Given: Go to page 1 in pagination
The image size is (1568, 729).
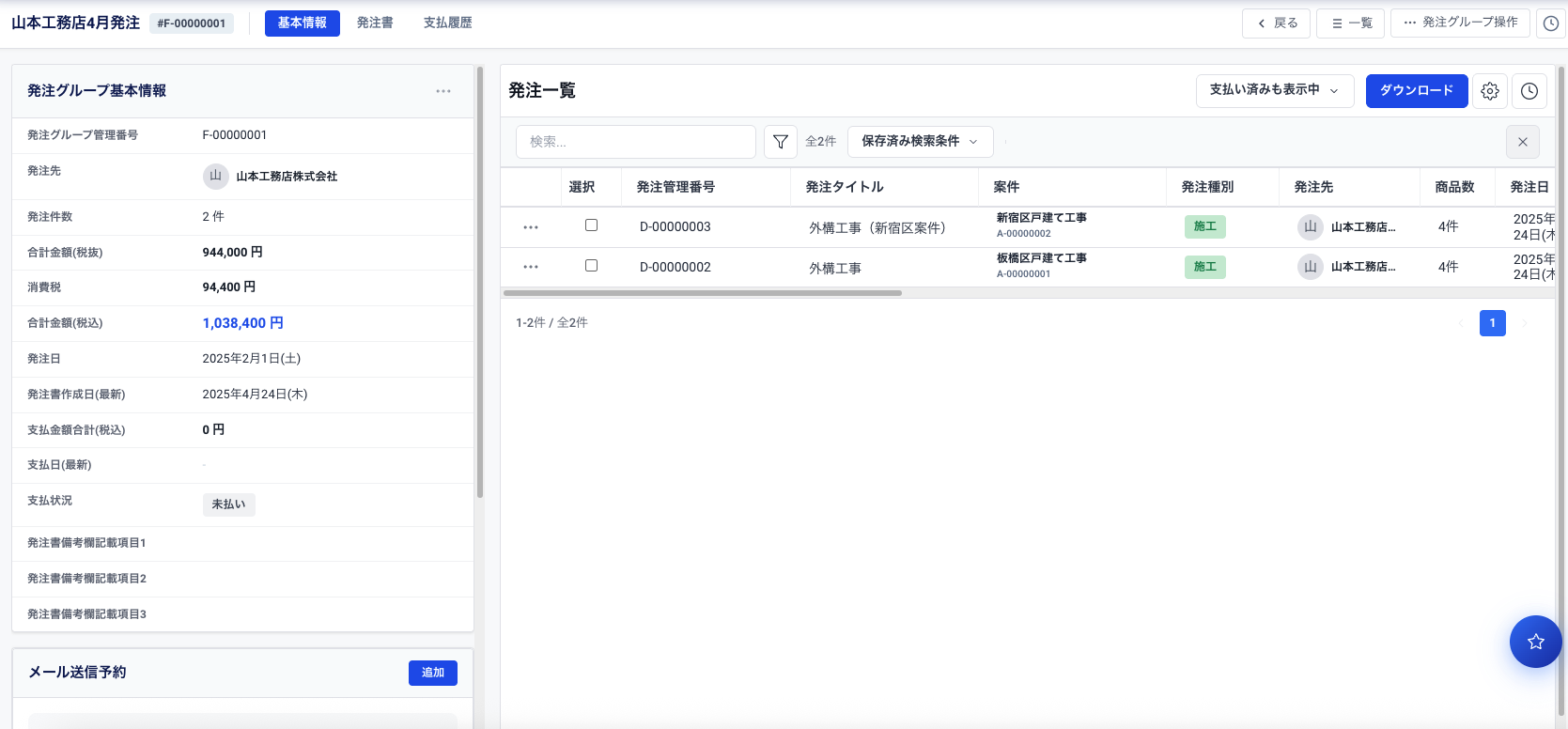Looking at the screenshot, I should [x=1493, y=323].
